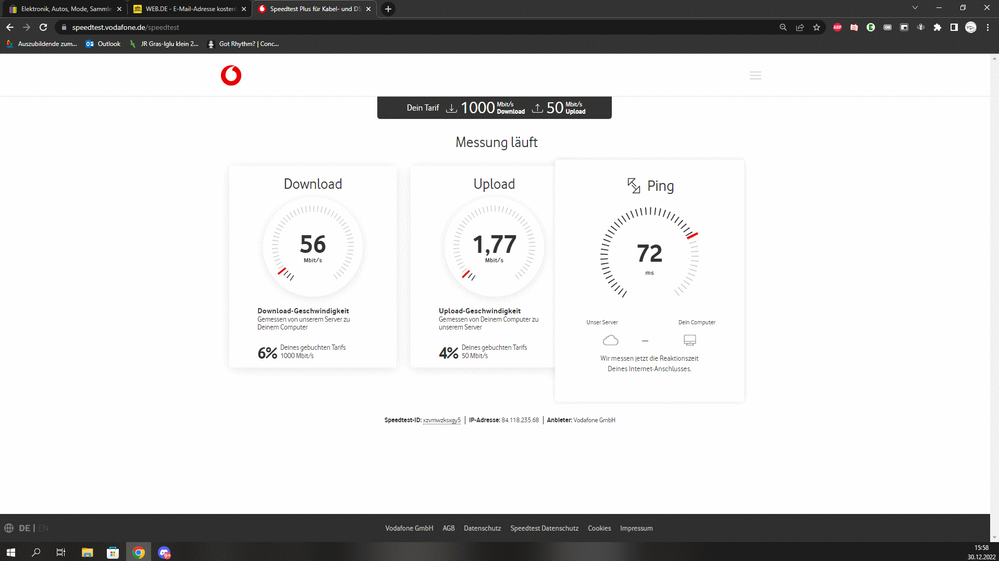Image resolution: width=999 pixels, height=561 pixels.
Task: Open the Extensions puzzle-piece menu
Action: [937, 27]
